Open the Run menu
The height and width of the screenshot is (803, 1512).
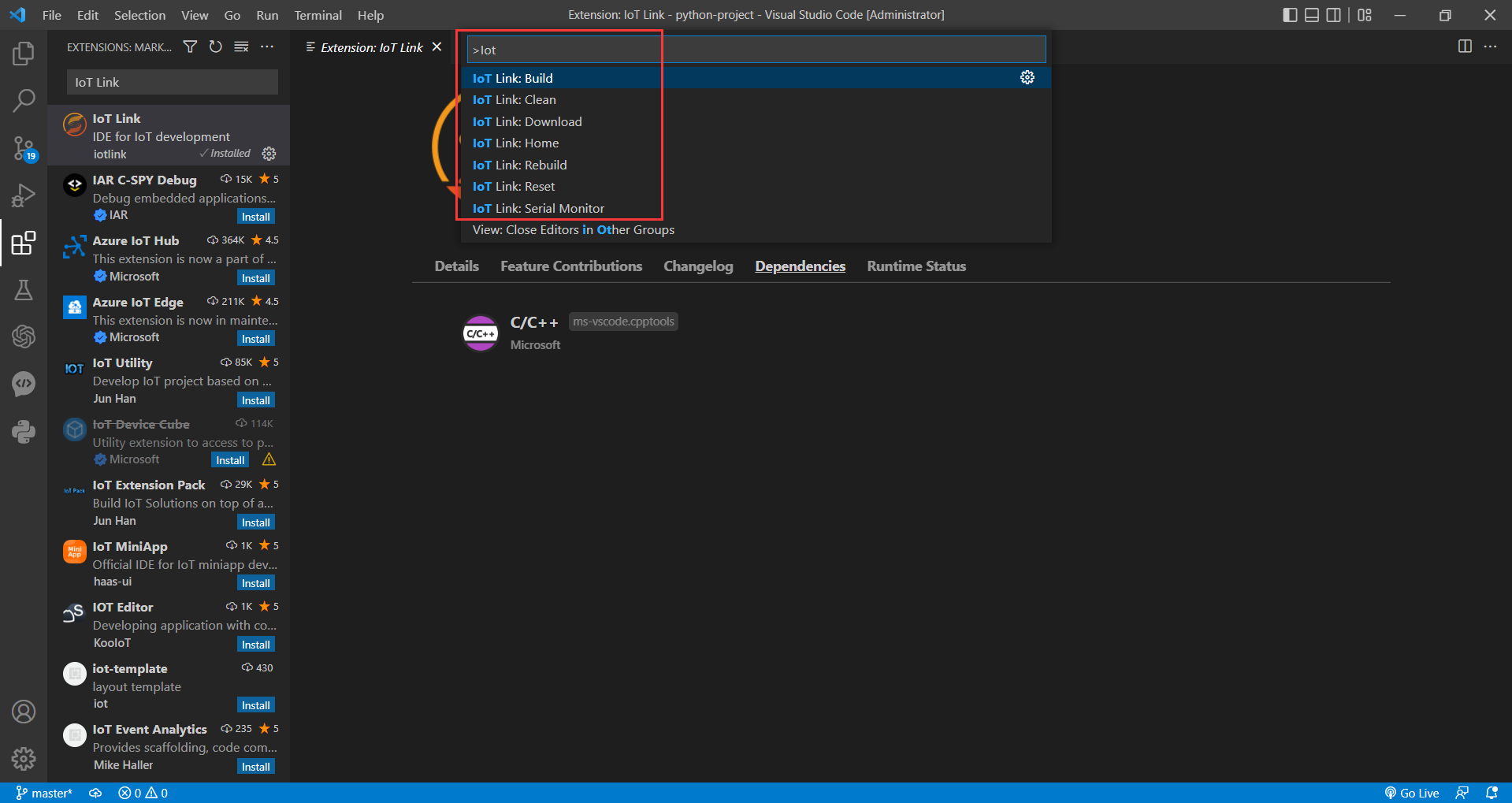[x=267, y=15]
